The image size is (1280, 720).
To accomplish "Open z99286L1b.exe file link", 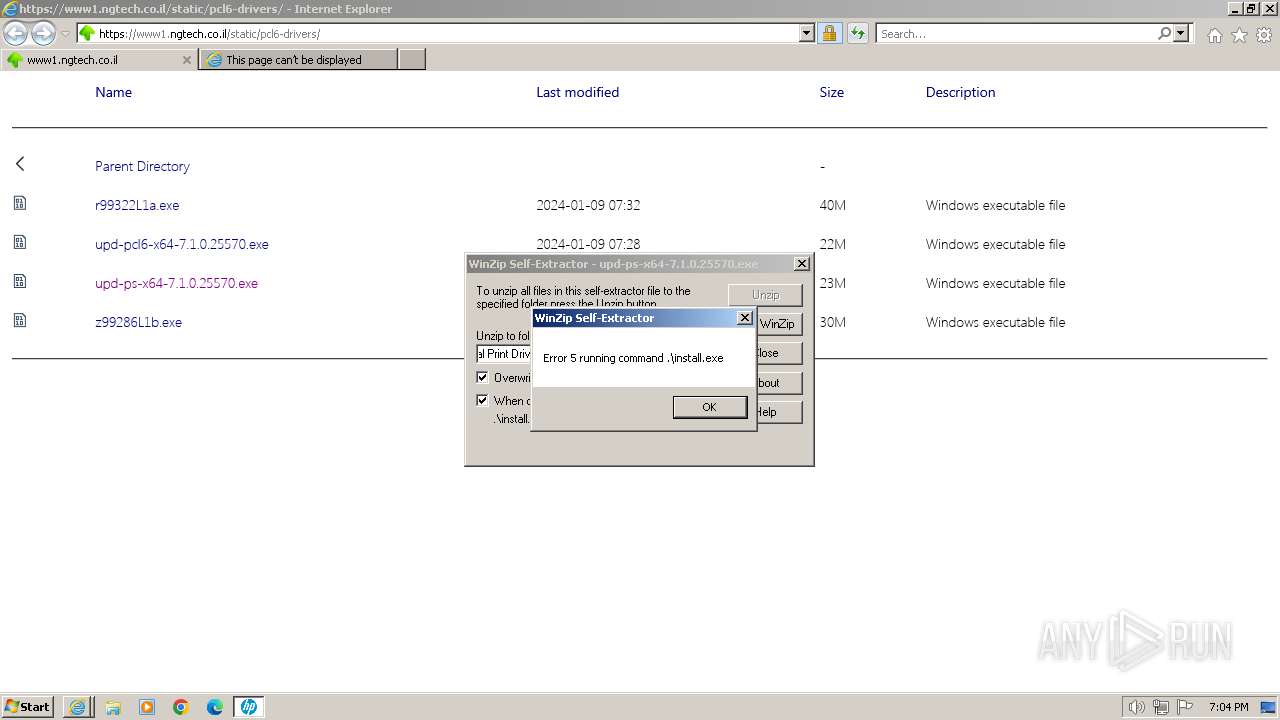I will 138,322.
